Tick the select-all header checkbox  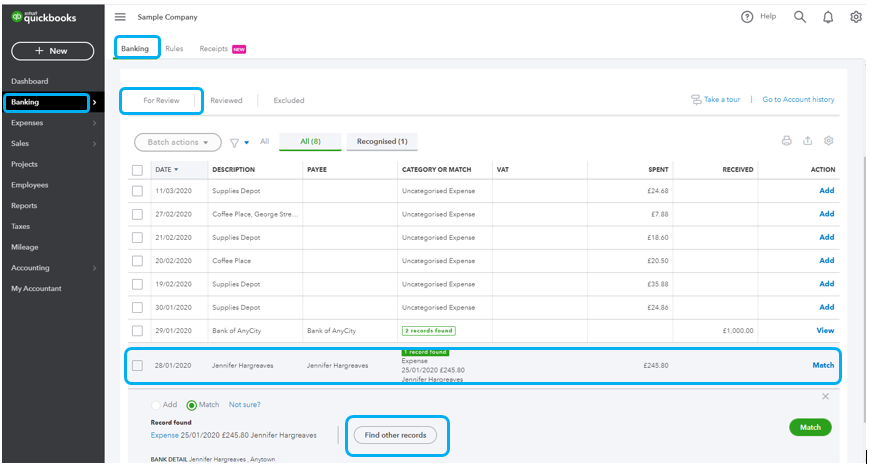137,170
